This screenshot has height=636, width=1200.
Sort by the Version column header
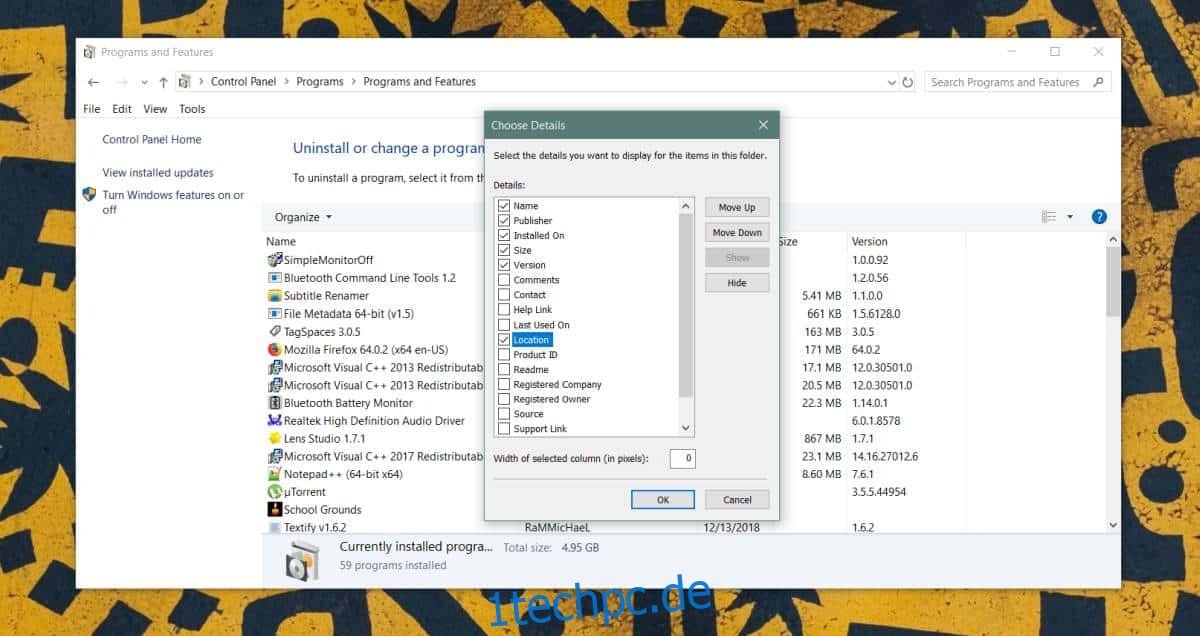(x=869, y=241)
